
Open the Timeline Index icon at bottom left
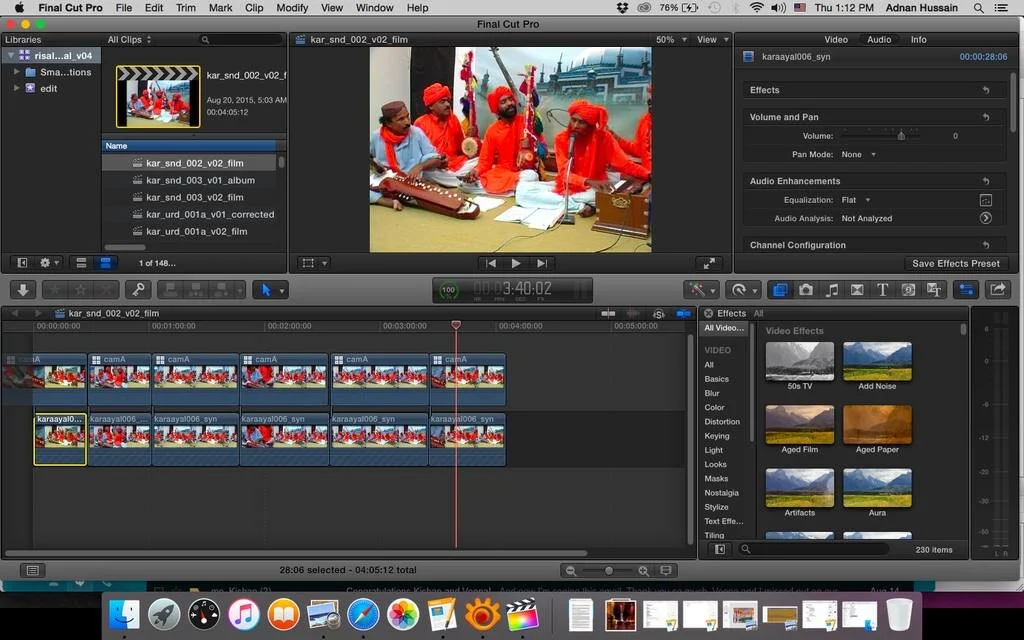(x=31, y=570)
